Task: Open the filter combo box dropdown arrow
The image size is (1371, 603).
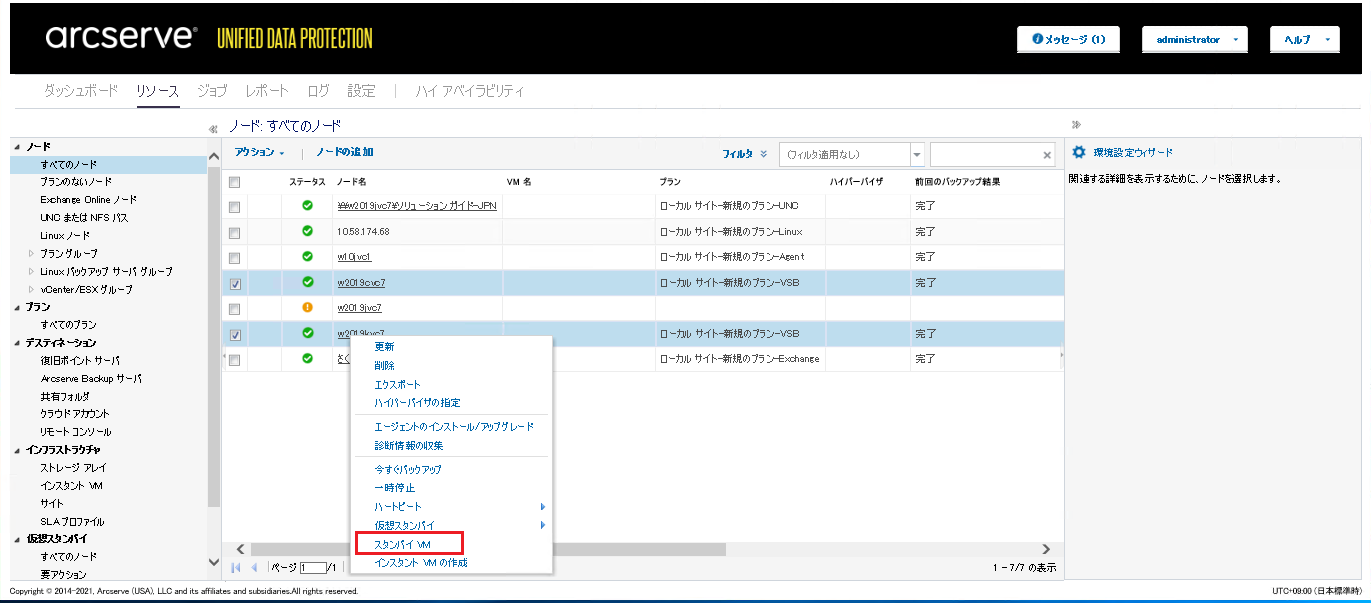Action: 917,155
